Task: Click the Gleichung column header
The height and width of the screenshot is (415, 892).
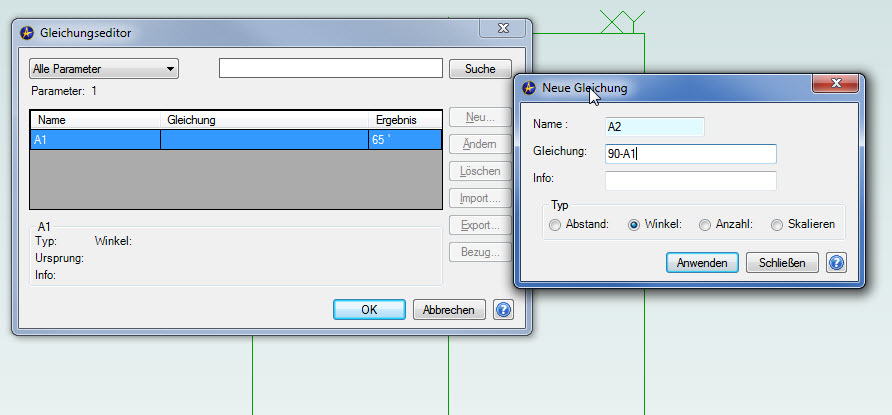Action: coord(265,120)
